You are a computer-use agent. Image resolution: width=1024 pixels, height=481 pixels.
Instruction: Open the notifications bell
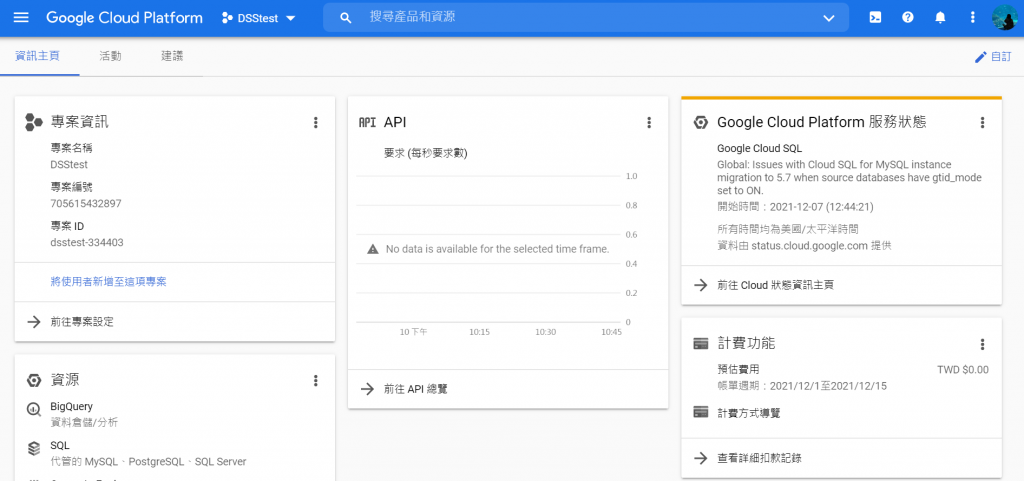[940, 18]
